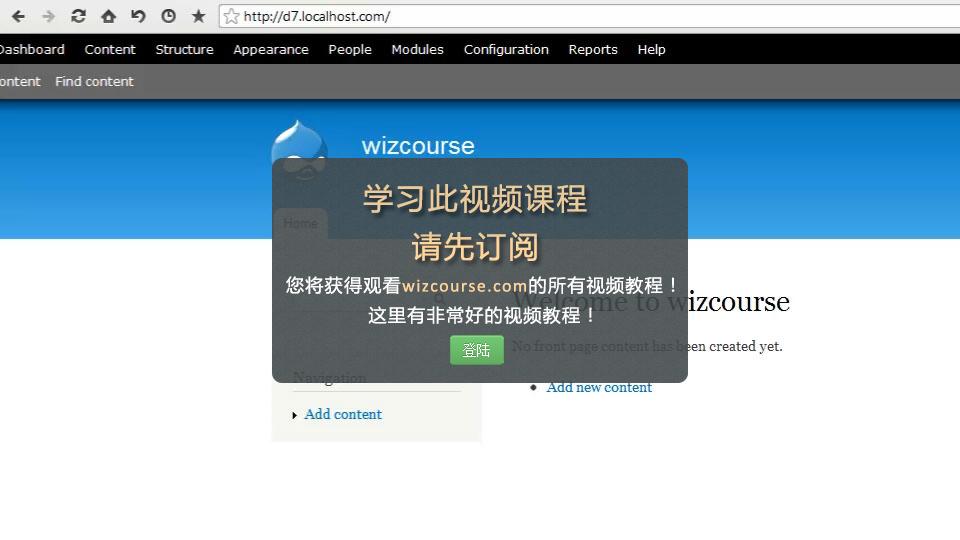Click the Drupal drop logo
The height and width of the screenshot is (540, 960).
299,151
